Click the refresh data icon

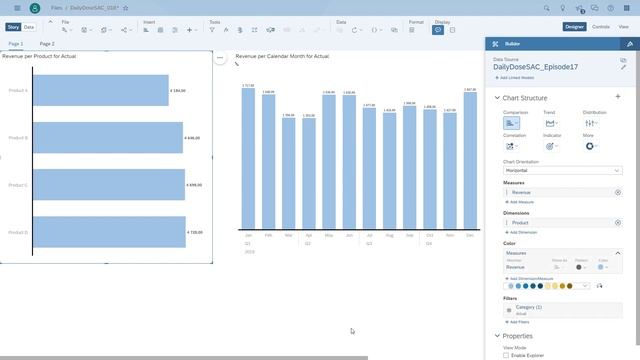click(354, 30)
